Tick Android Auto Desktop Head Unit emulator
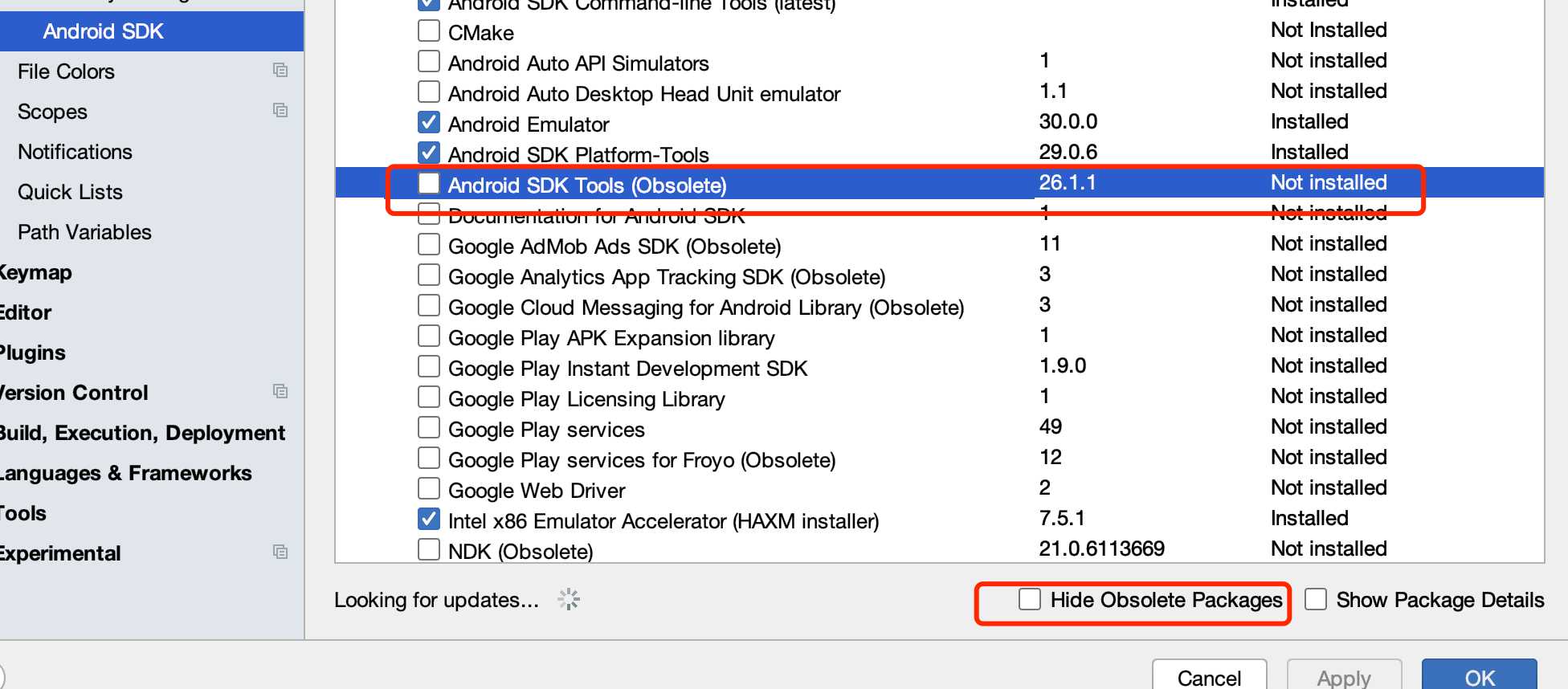 click(429, 92)
